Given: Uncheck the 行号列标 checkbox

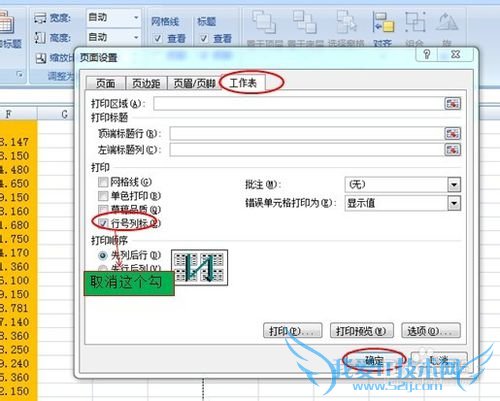Looking at the screenshot, I should coord(103,223).
